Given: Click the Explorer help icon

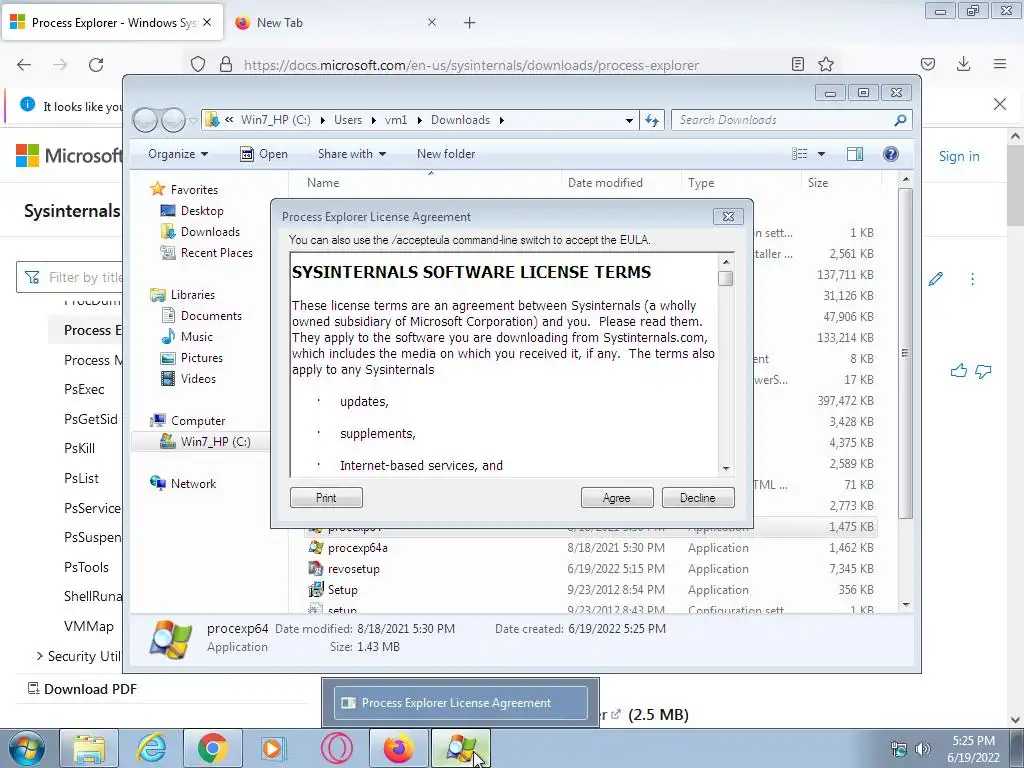Looking at the screenshot, I should [891, 154].
